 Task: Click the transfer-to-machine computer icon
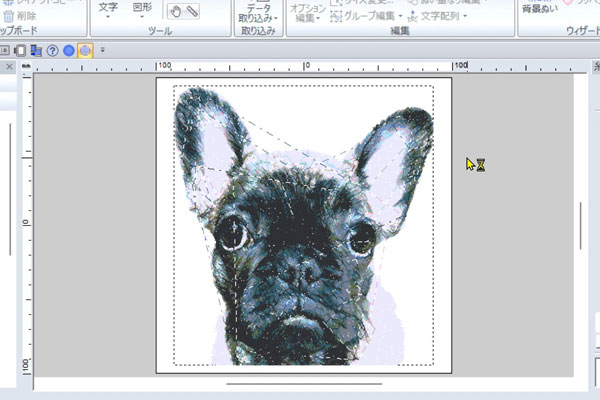[x=36, y=51]
